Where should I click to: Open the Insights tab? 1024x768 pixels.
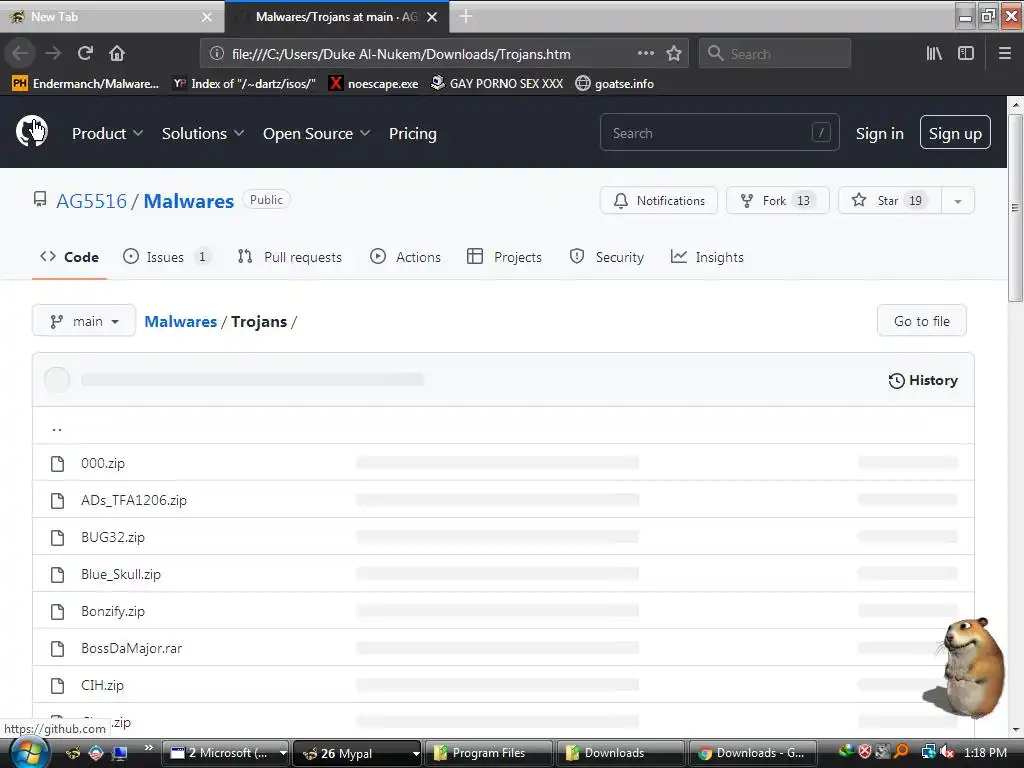click(707, 257)
